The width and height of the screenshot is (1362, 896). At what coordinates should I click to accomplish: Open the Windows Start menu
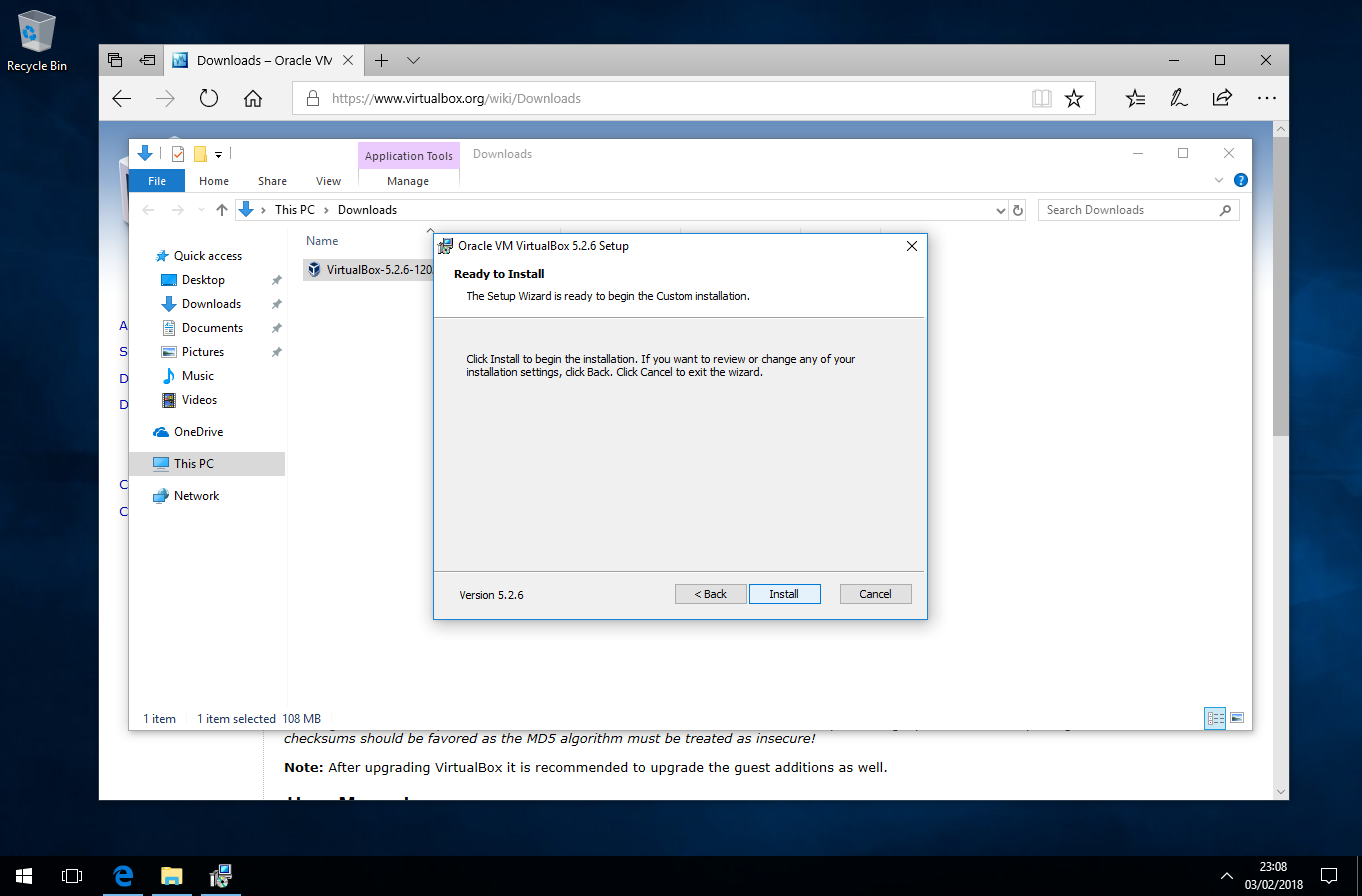point(24,876)
